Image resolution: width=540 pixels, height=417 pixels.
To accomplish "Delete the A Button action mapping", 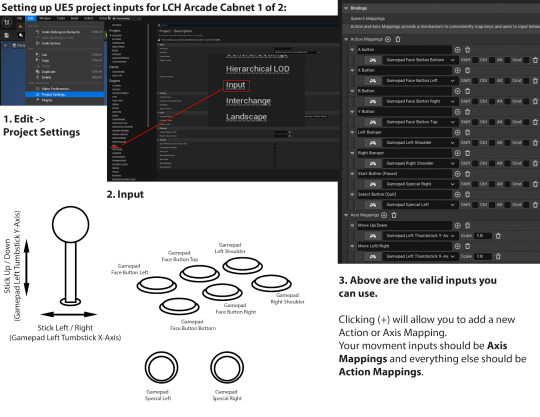I will coord(468,50).
